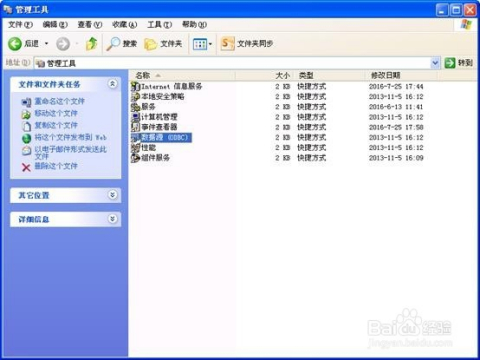Image resolution: width=480 pixels, height=360 pixels.
Task: Click the Forward arrow icon
Action: (63, 44)
